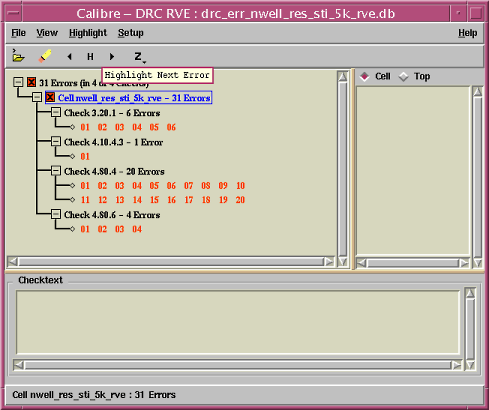
Task: Select error 01 under Check 4.10.4.3
Action: [x=85, y=157]
